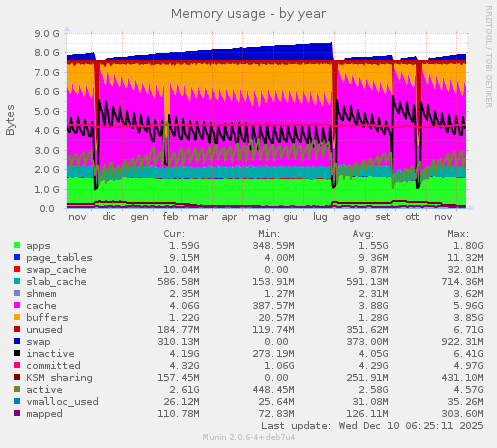Click the cache max value 5.96G

click(x=468, y=306)
